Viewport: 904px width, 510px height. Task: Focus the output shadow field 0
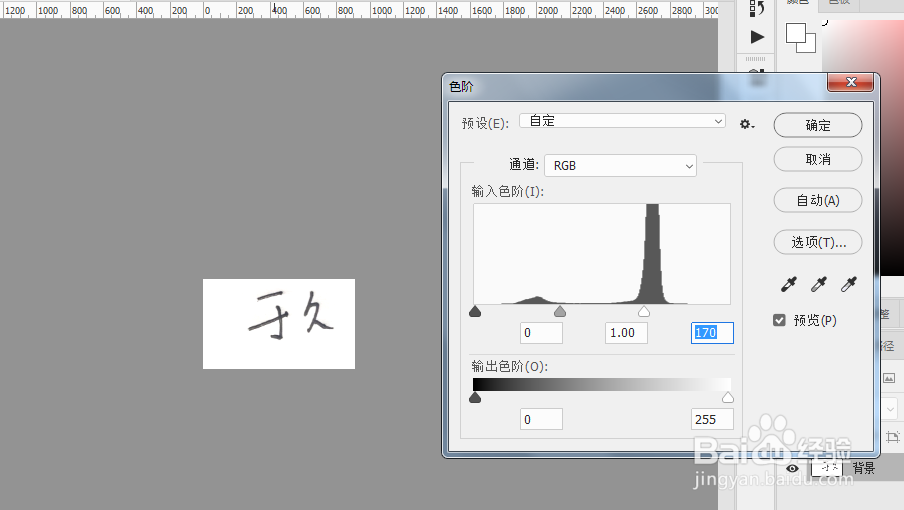click(x=541, y=420)
